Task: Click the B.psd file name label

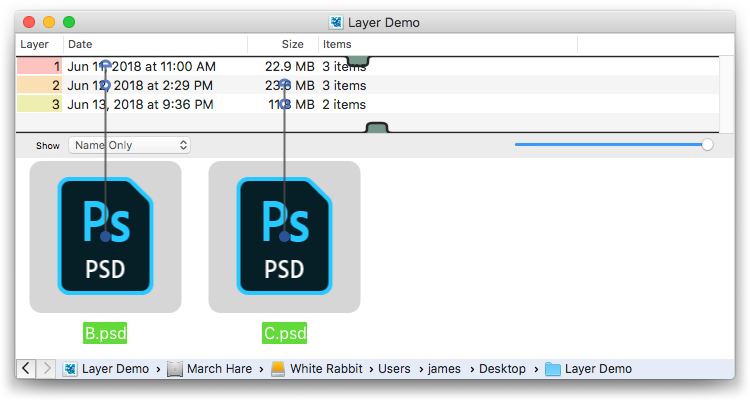Action: (105, 333)
